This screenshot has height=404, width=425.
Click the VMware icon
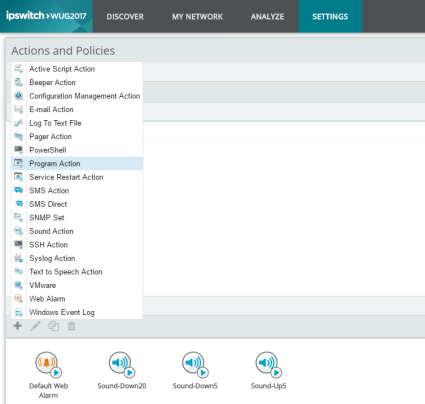click(19, 285)
